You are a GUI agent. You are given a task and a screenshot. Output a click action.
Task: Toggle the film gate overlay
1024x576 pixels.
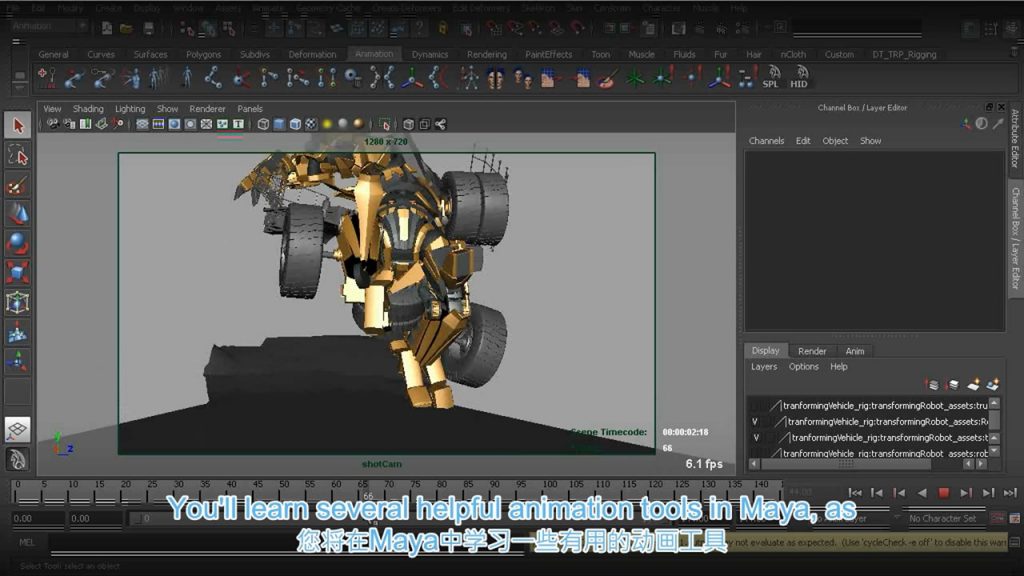point(159,124)
